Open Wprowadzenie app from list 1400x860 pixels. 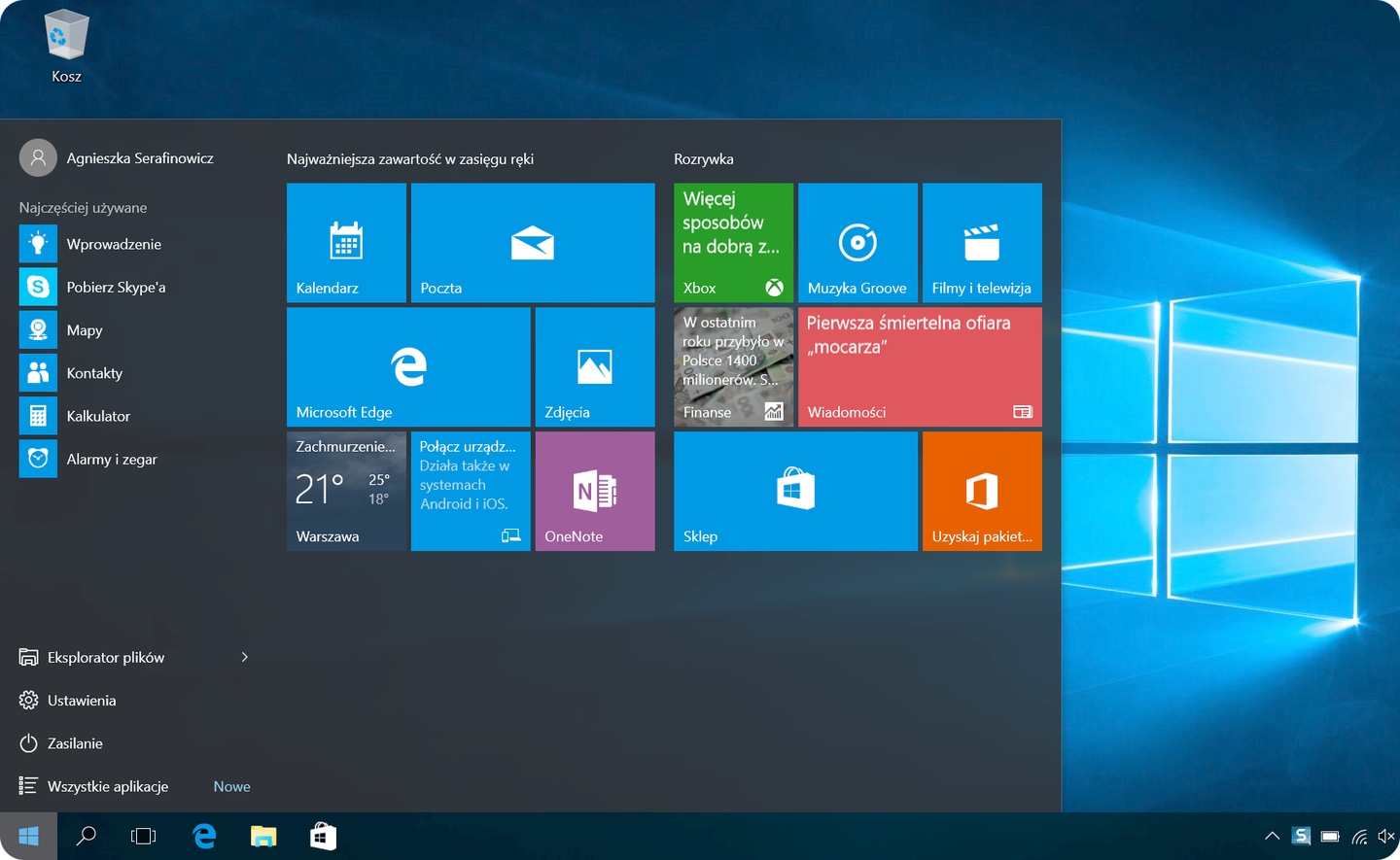134,244
